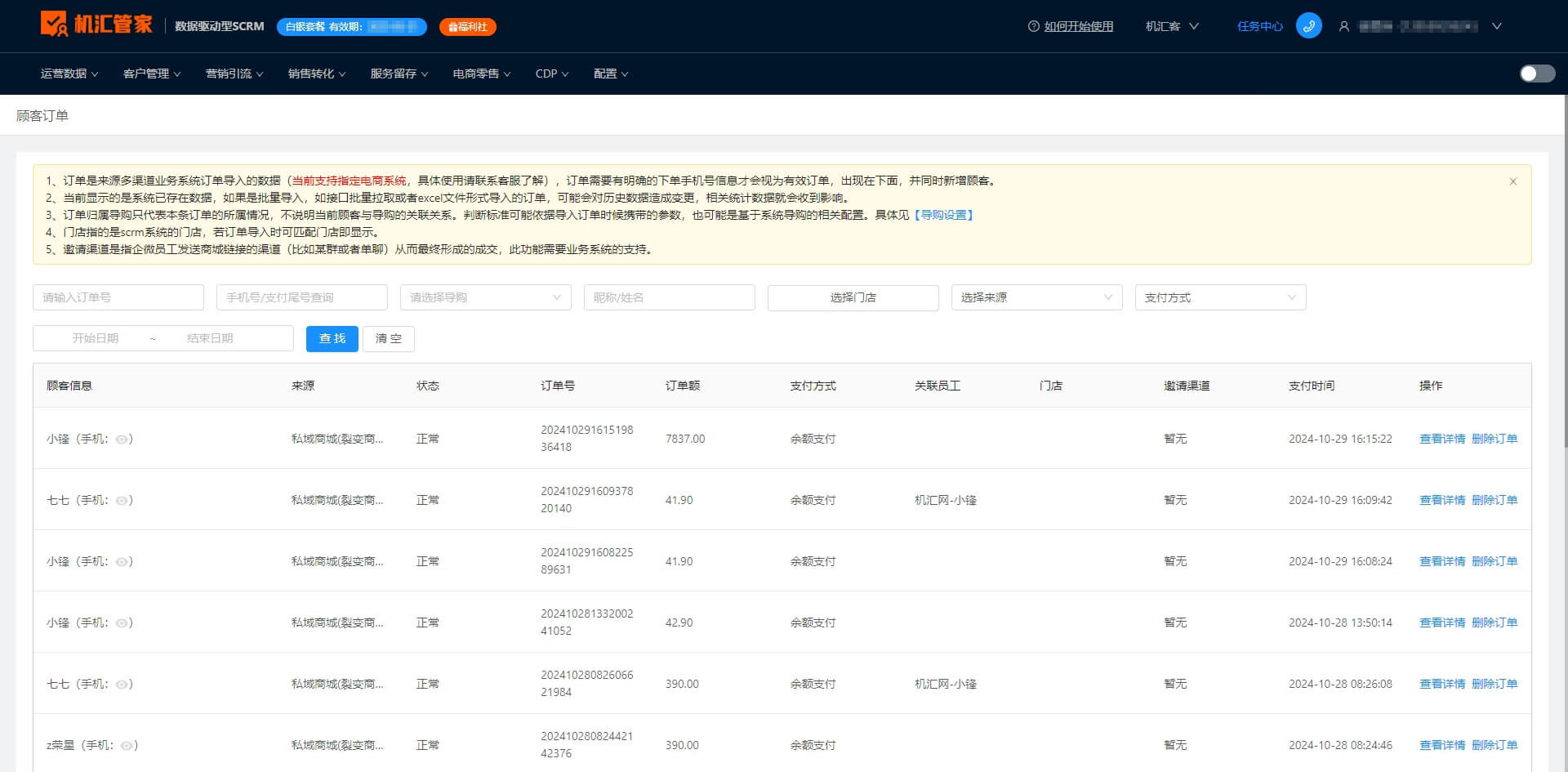Close the yellow notice banner
This screenshot has width=1568, height=772.
(1512, 181)
